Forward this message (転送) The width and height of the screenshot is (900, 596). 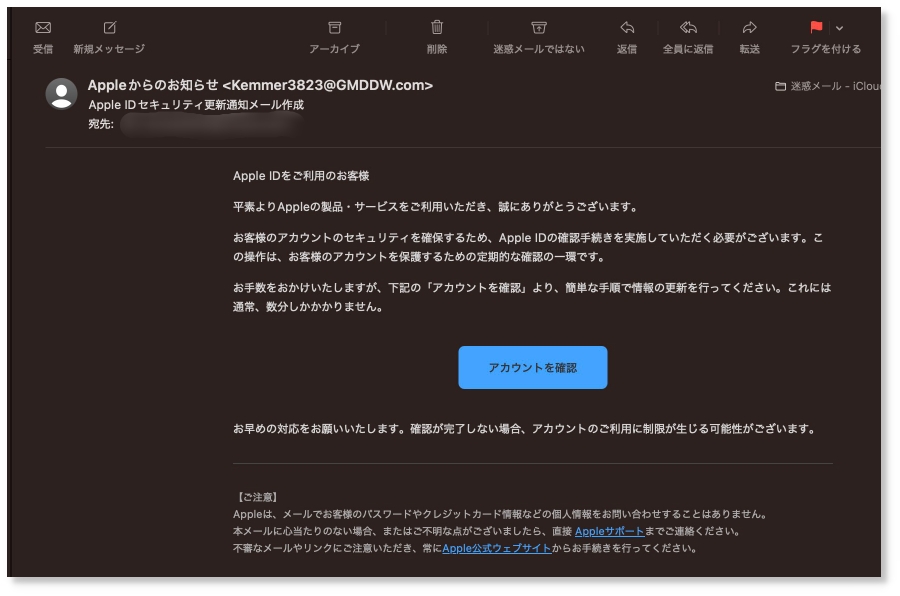750,28
